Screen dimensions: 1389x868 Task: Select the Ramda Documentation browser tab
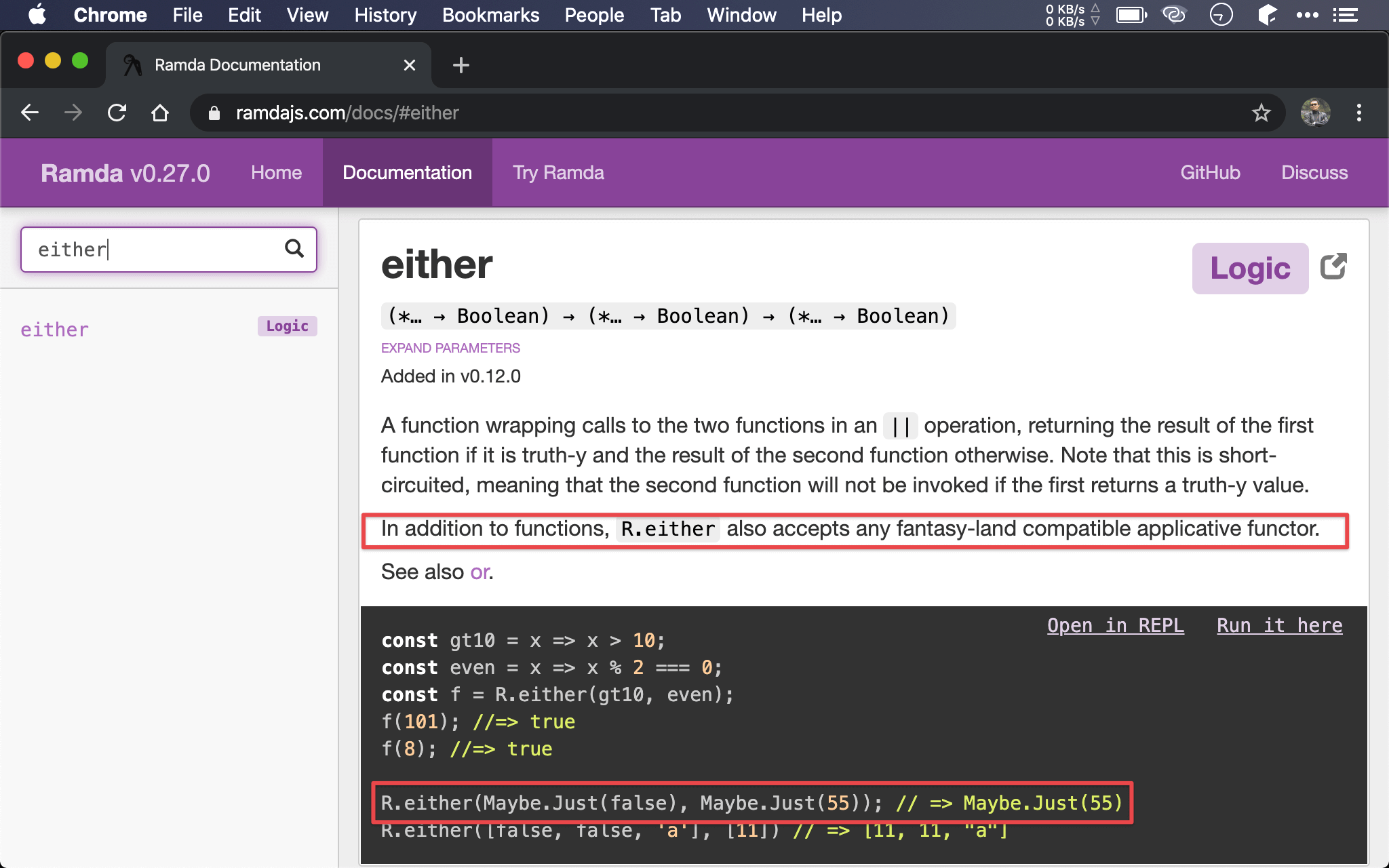[x=269, y=65]
